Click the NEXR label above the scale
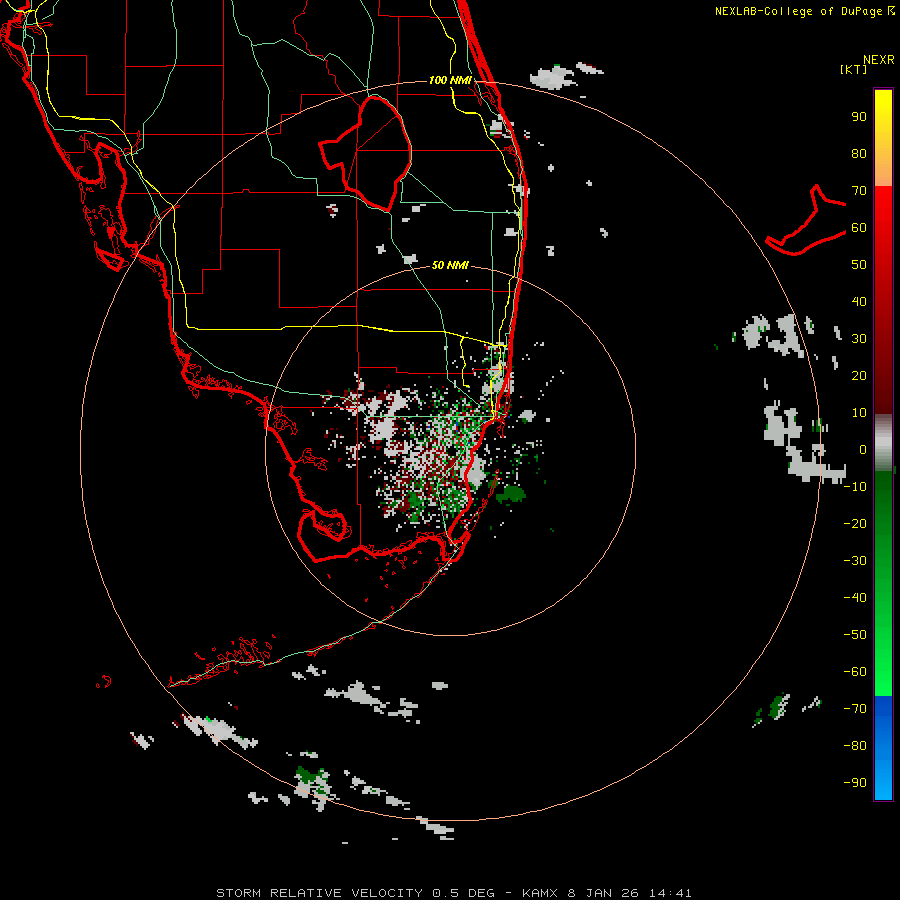Screen dimensions: 900x900 pyautogui.click(x=879, y=60)
